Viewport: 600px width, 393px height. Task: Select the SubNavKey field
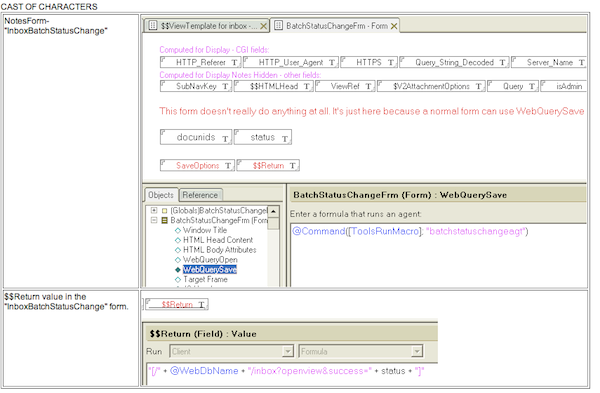coord(196,86)
